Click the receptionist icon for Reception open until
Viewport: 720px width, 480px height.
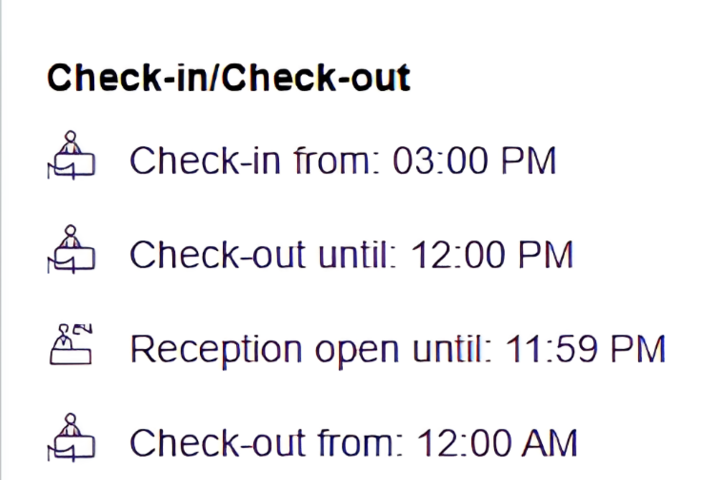[x=71, y=344]
